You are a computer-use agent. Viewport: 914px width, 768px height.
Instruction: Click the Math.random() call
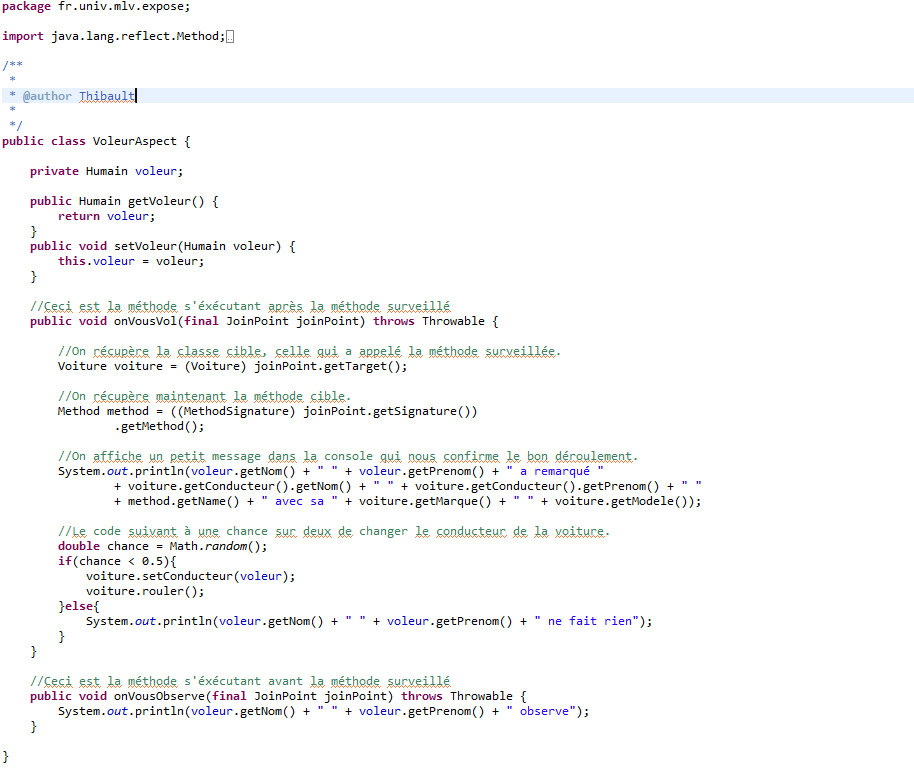point(218,546)
